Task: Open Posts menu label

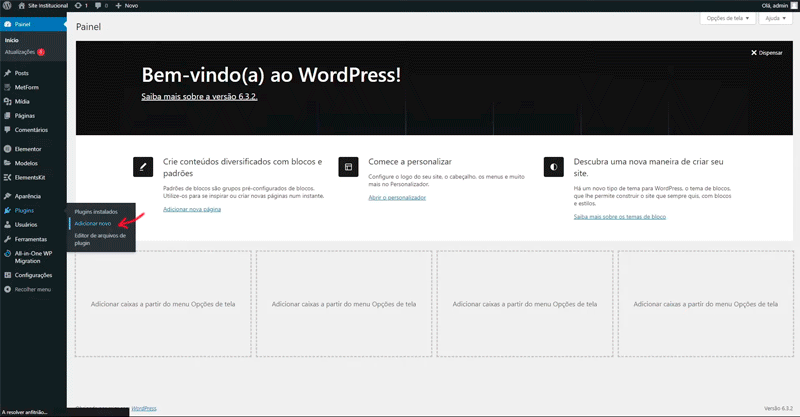Action: point(21,73)
